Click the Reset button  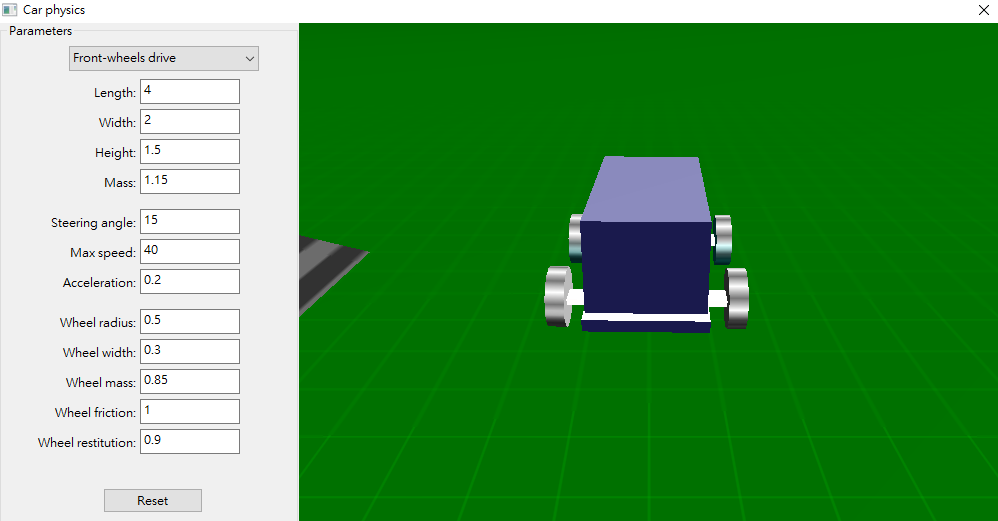(153, 501)
